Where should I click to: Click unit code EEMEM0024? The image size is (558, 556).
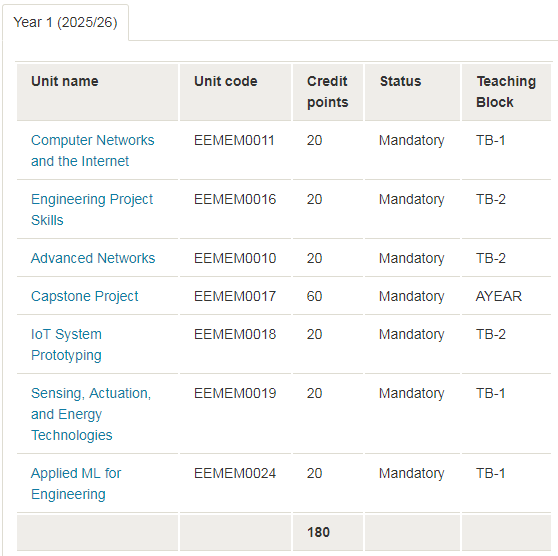pos(235,473)
